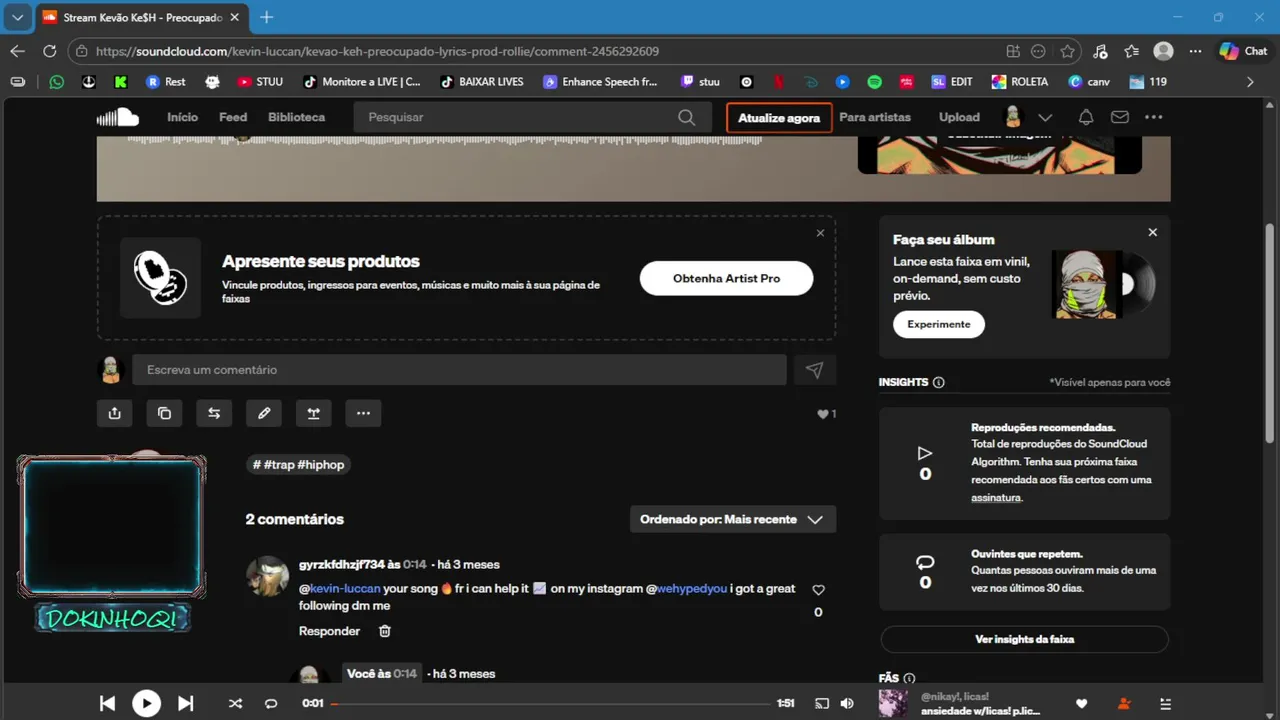This screenshot has height=720, width=1280.
Task: Click the gyrzkfdhzjf734 username
Action: pyautogui.click(x=341, y=564)
